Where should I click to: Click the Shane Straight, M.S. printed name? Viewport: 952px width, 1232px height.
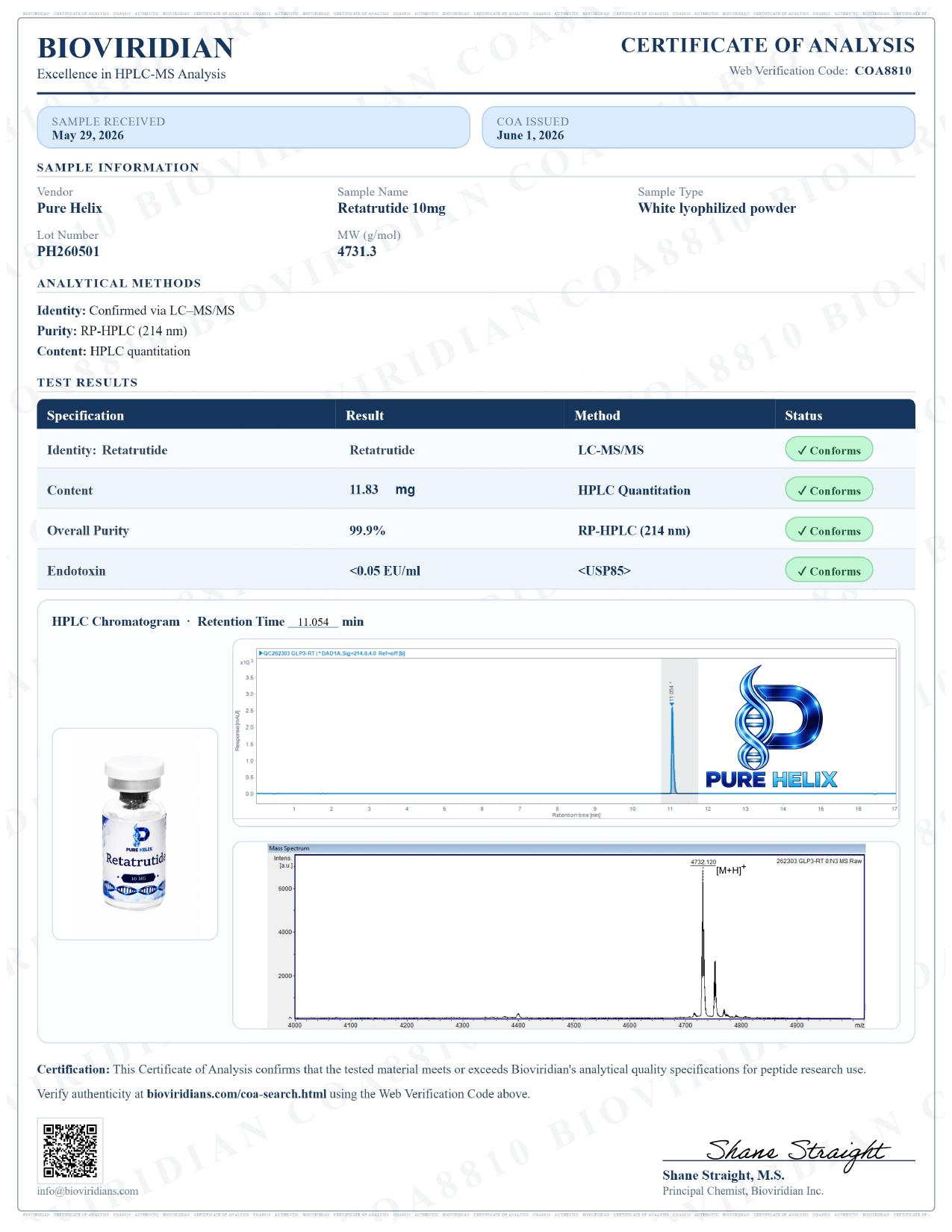[723, 1175]
